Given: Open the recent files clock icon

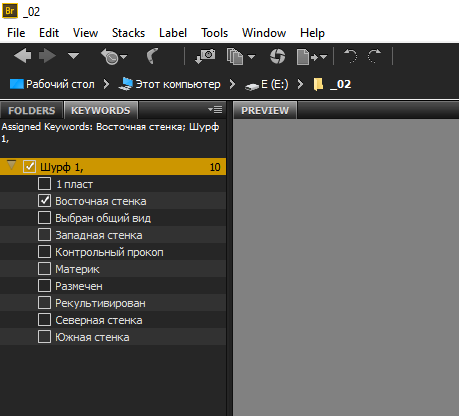Looking at the screenshot, I should pos(114,56).
